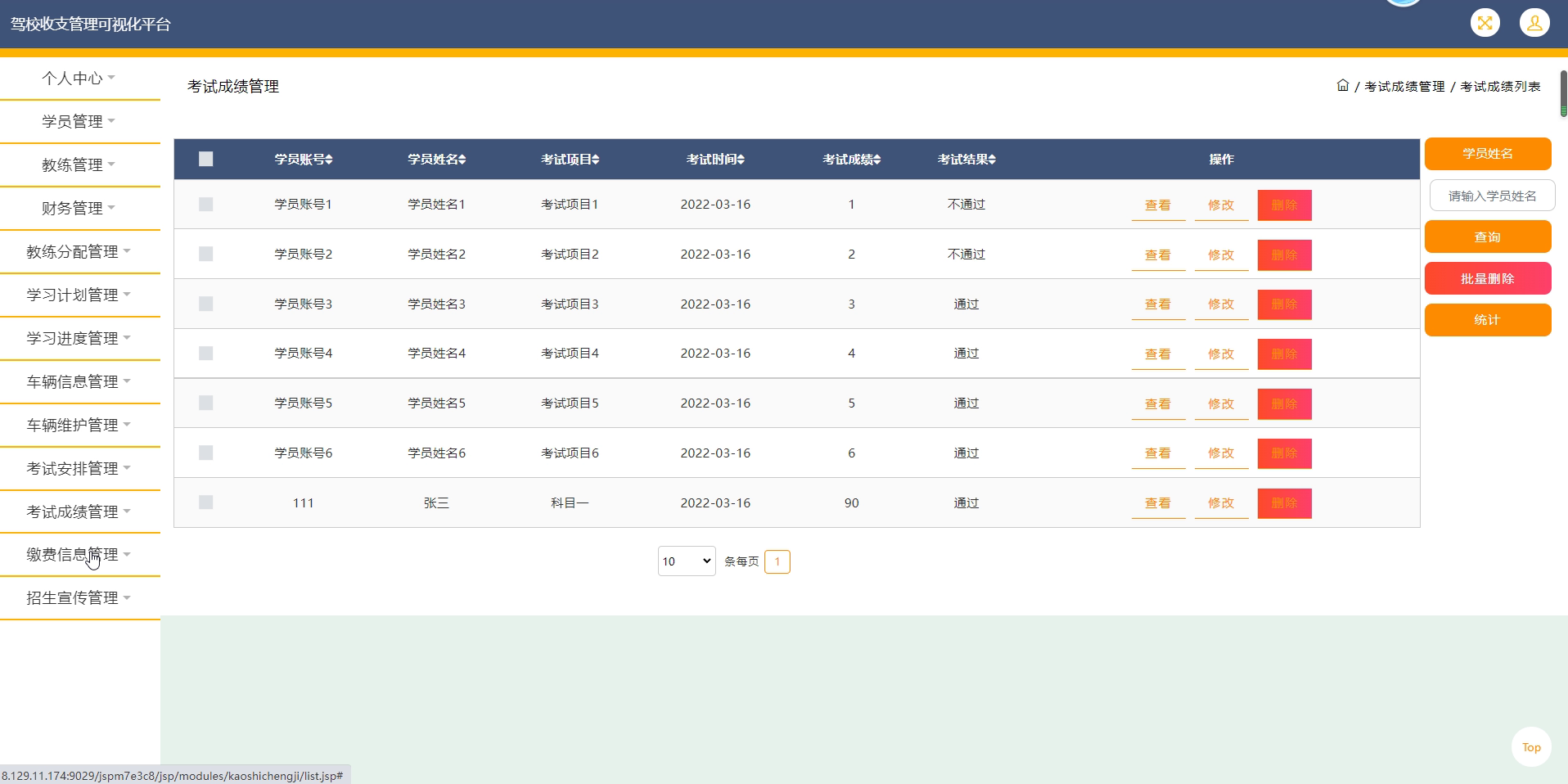Select the row for 学员账号2
This screenshot has height=784, width=1568.
click(205, 254)
